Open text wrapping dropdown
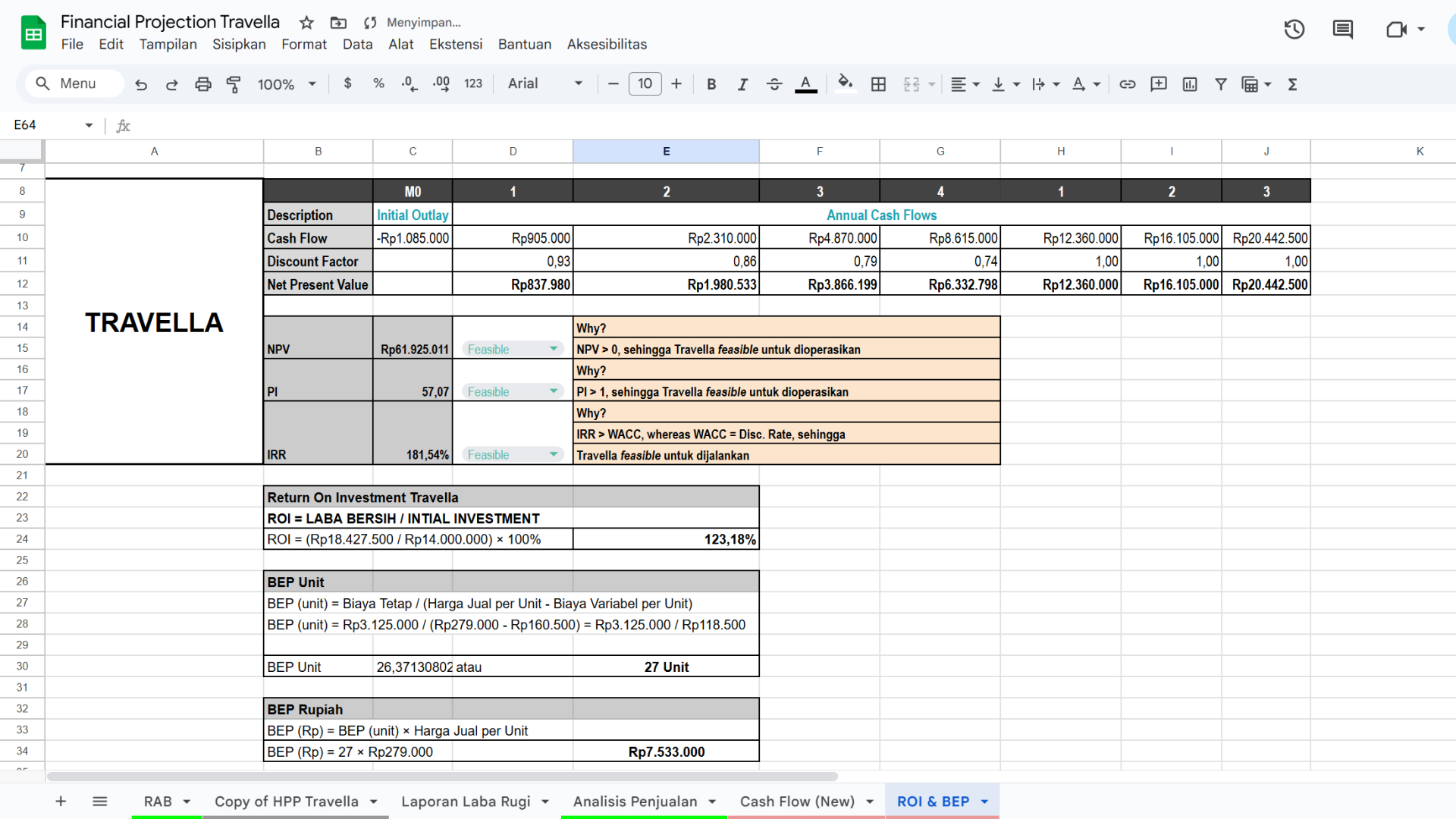Screen dimensions: 1456x819 (1046, 84)
